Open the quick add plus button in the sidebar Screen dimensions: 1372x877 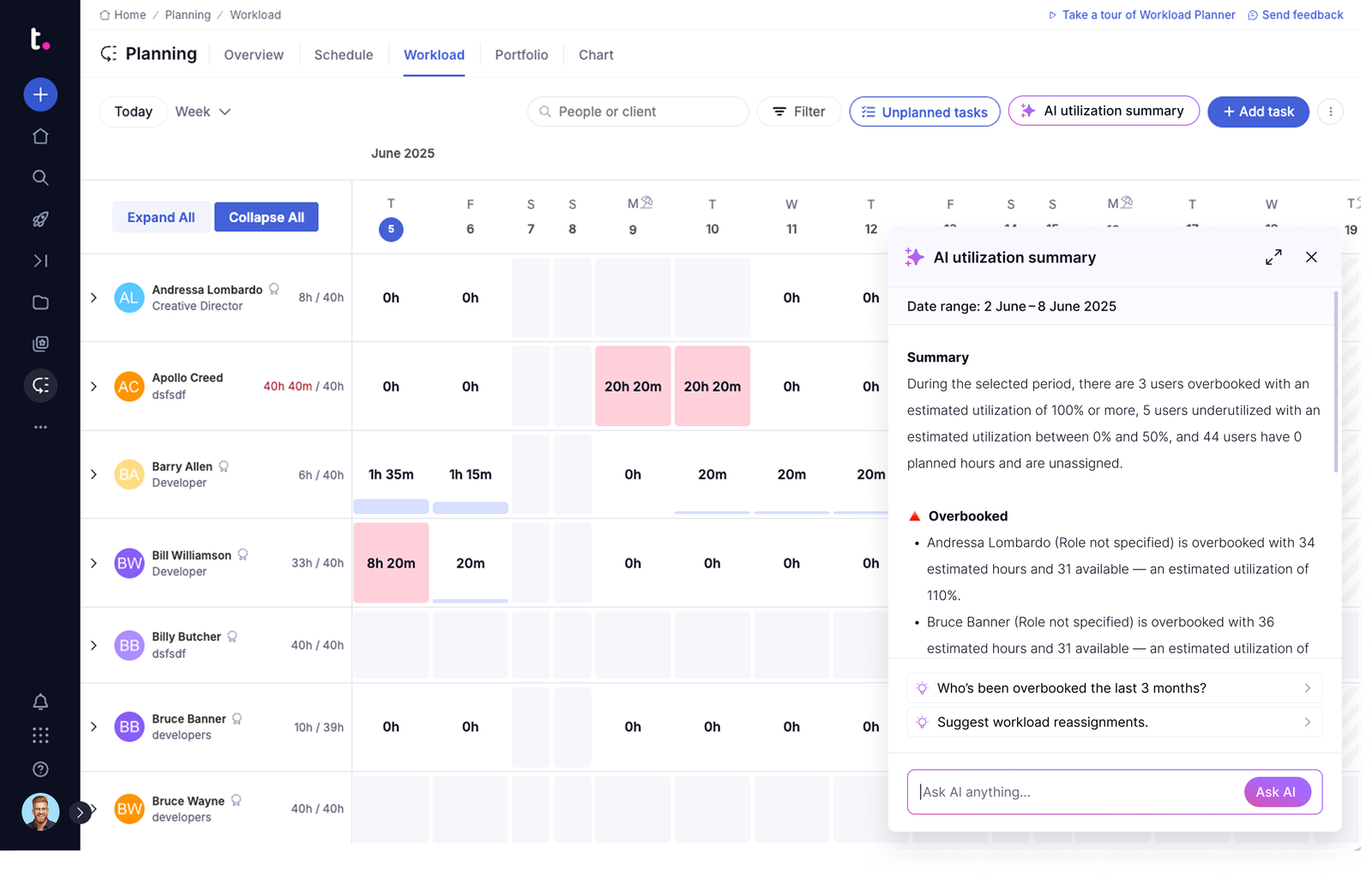tap(40, 94)
